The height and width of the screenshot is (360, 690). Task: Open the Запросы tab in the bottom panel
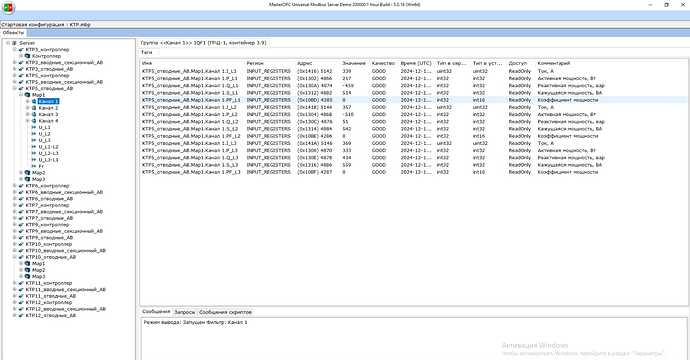click(x=184, y=312)
